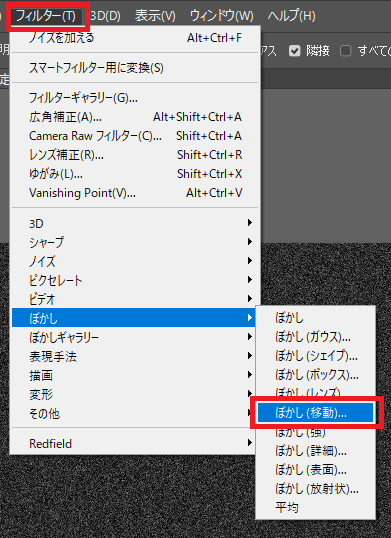Choose 平均 in blur submenu
The image size is (391, 538).
tap(316, 507)
